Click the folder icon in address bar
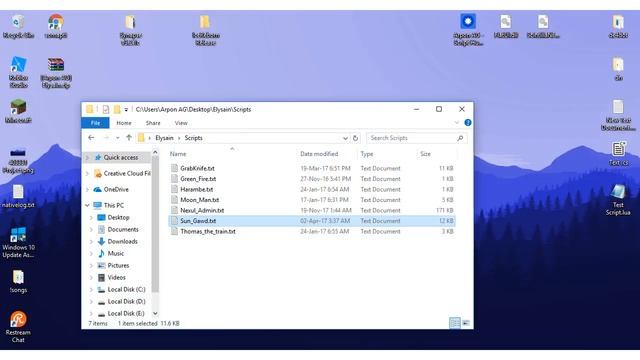 [x=141, y=138]
